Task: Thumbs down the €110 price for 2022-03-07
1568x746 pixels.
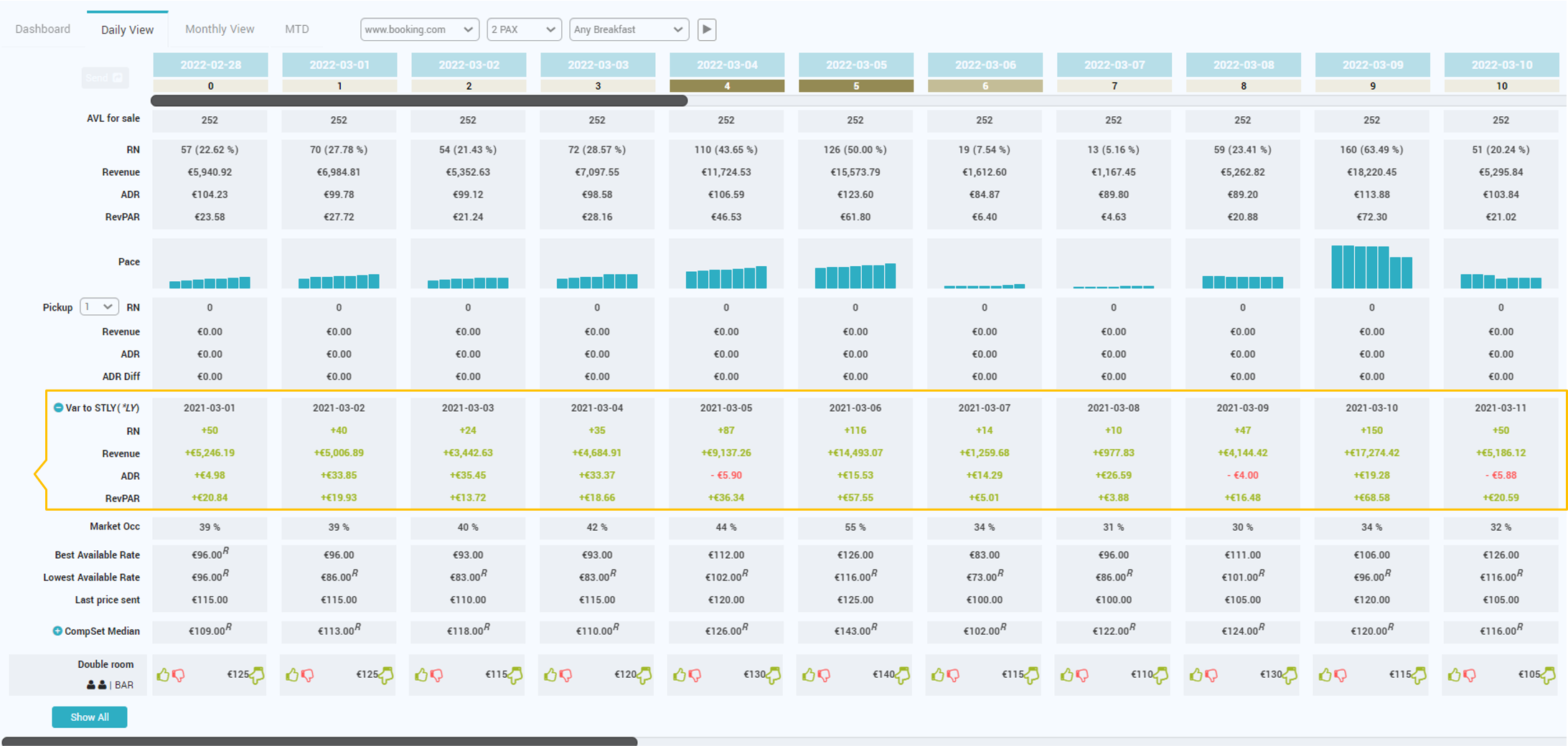Action: pyautogui.click(x=1082, y=675)
